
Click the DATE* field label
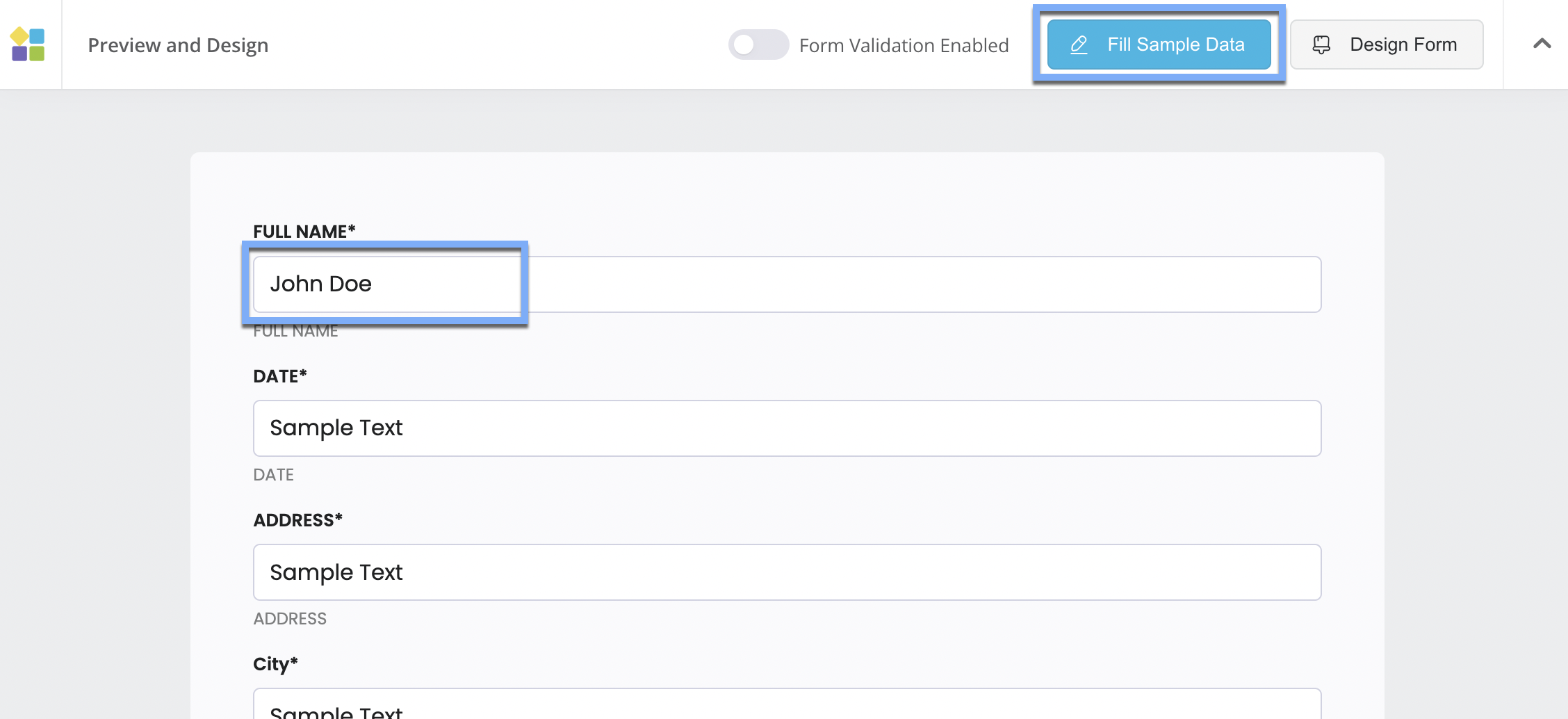[x=280, y=375]
